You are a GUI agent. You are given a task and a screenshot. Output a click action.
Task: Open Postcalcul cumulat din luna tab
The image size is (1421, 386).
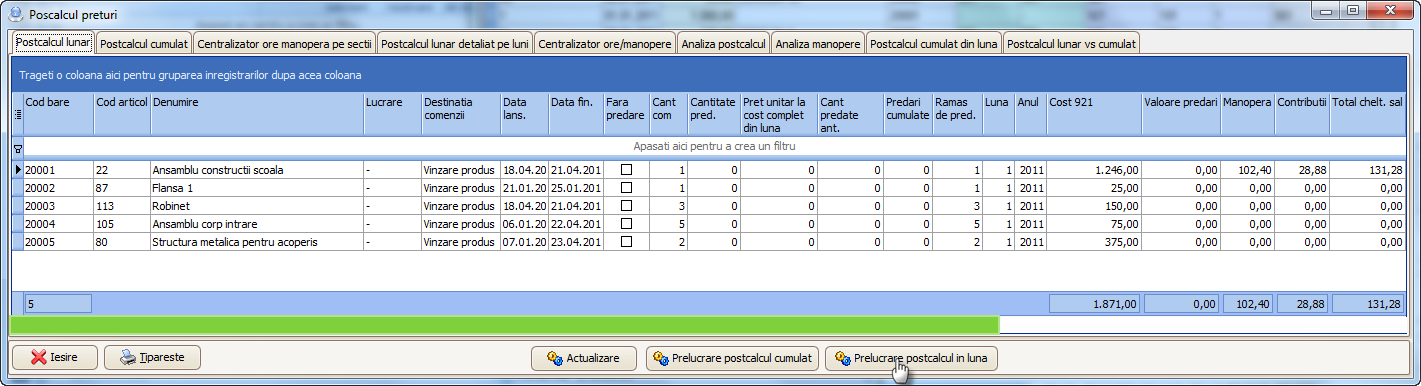(x=934, y=44)
